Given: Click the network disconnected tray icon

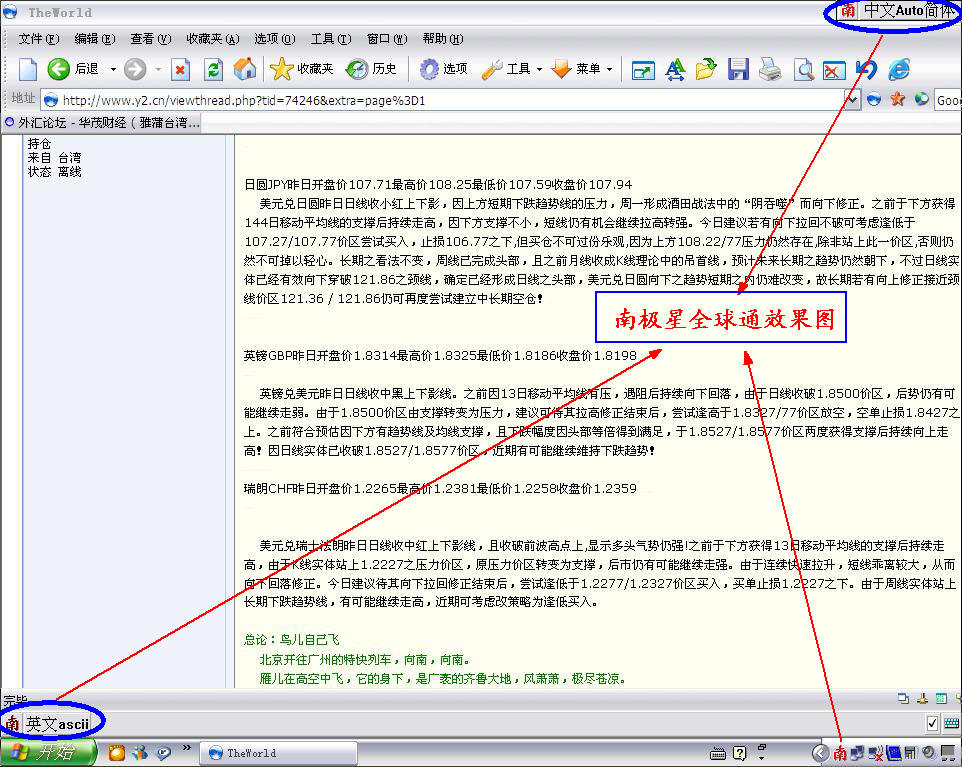Looking at the screenshot, I should click(875, 753).
